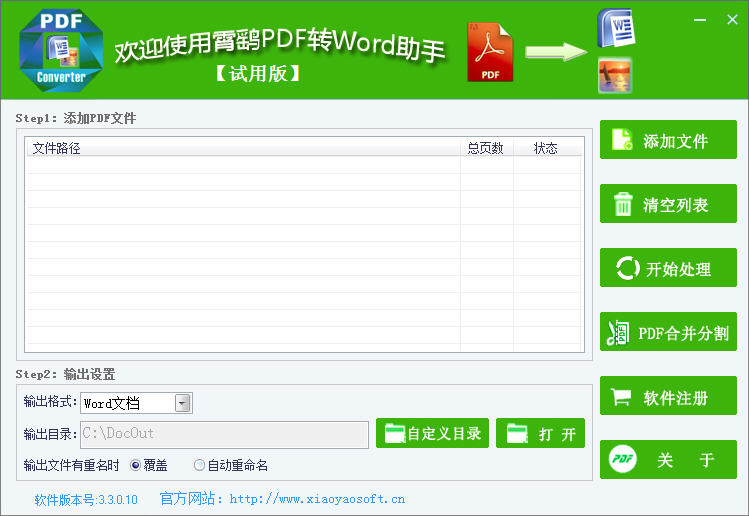Click the Word document icon in banner
The width and height of the screenshot is (749, 516).
pyautogui.click(x=616, y=28)
